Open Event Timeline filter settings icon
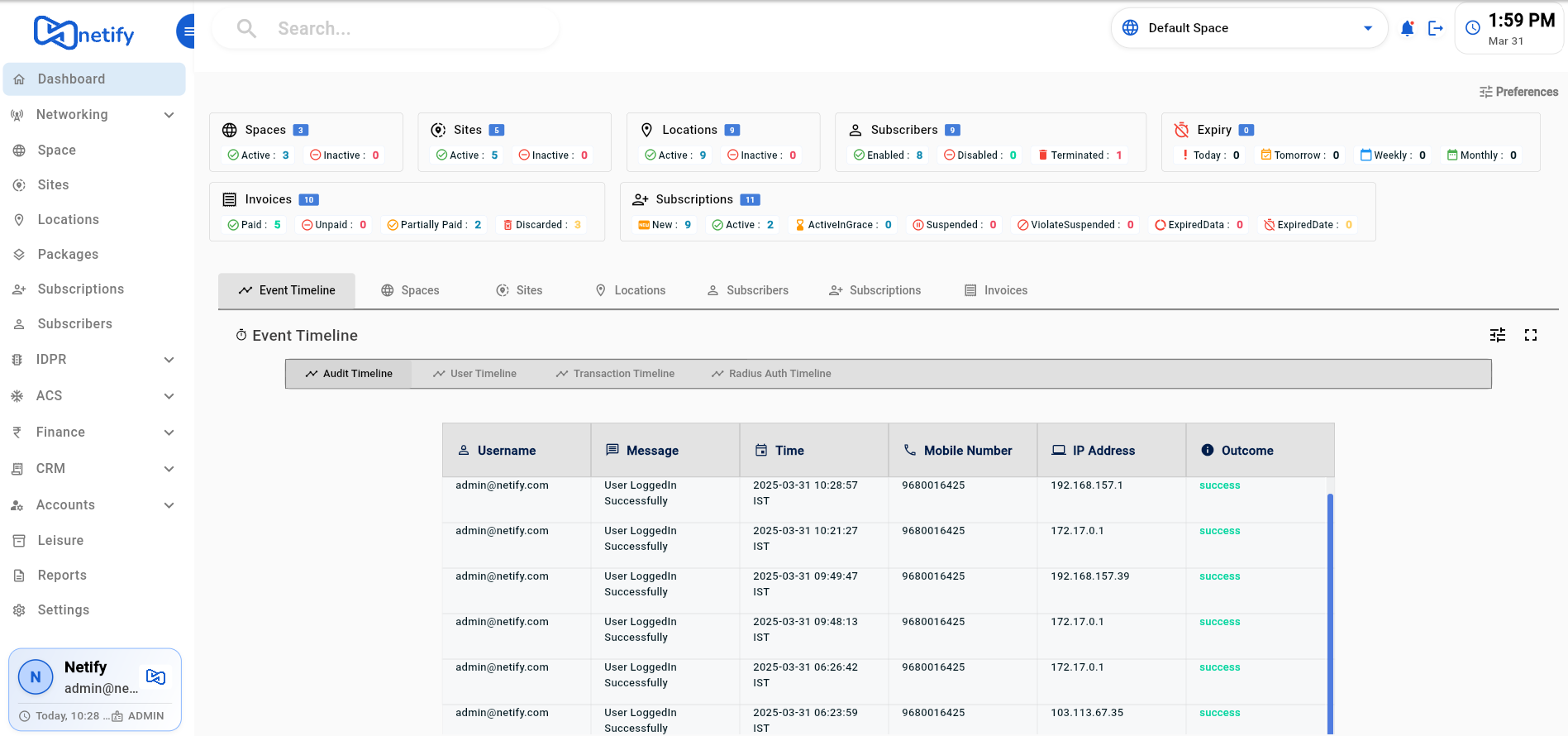The height and width of the screenshot is (736, 1568). click(1497, 335)
